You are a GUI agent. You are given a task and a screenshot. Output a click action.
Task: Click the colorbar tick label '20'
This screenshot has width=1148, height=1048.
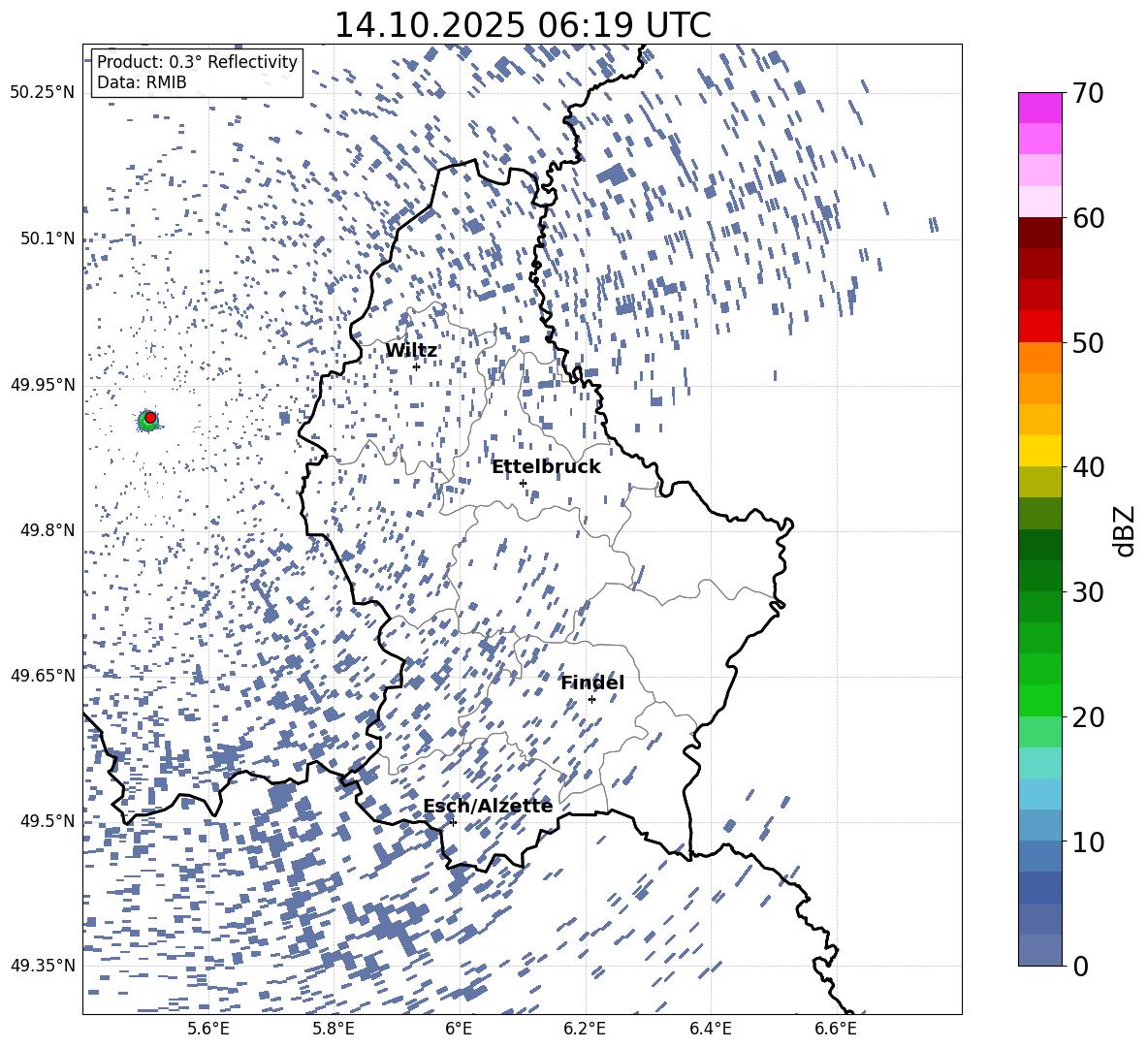coord(1088,716)
